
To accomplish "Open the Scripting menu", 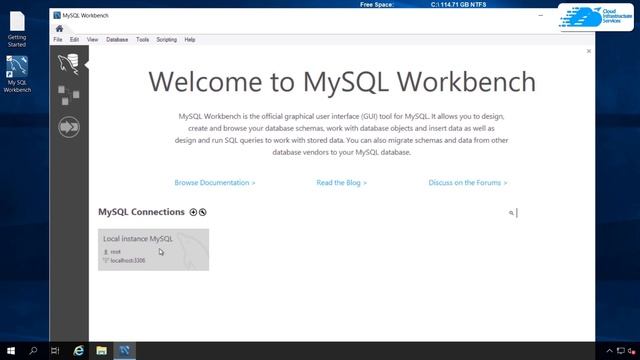I will (x=167, y=40).
